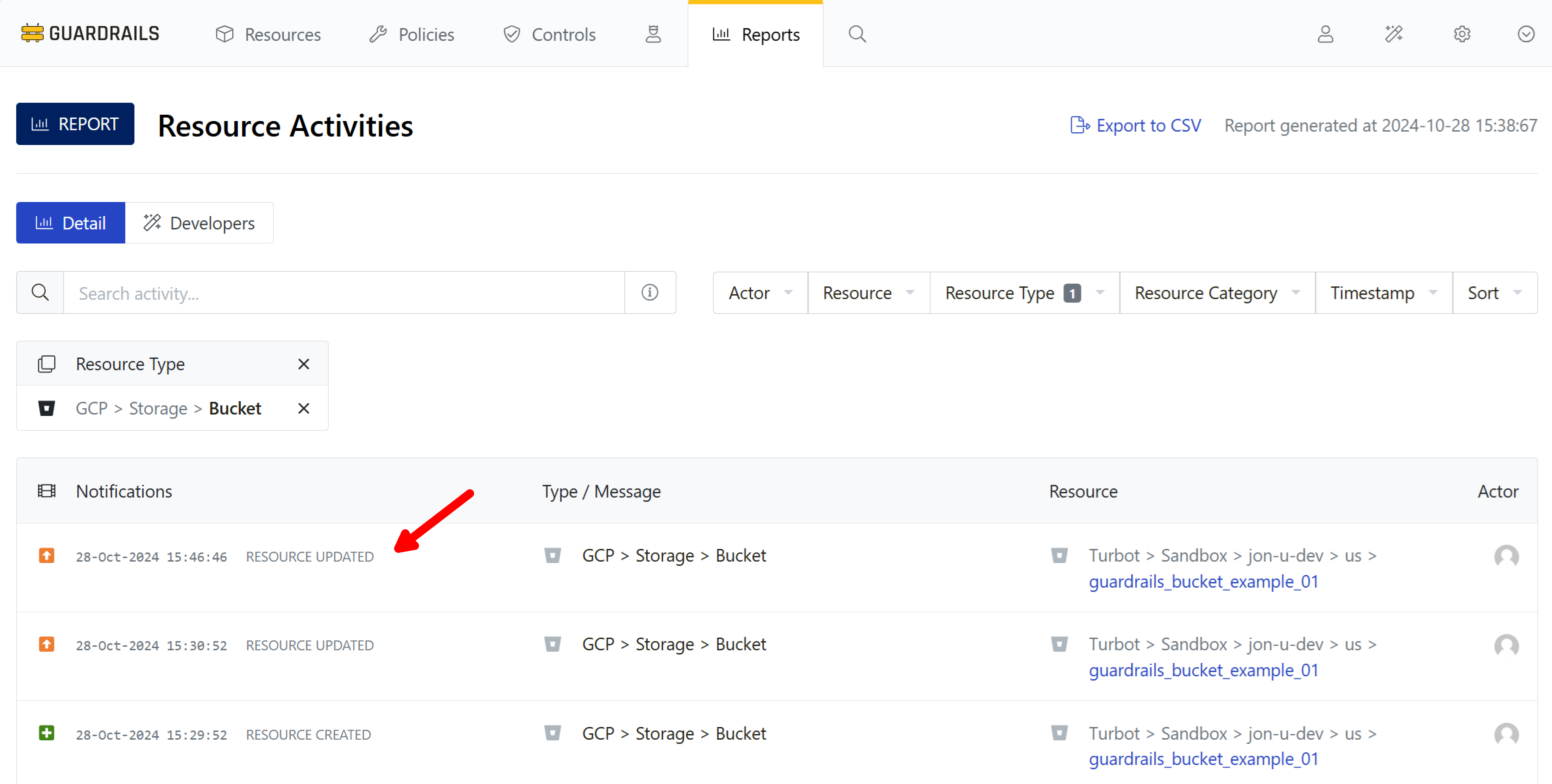Image resolution: width=1552 pixels, height=784 pixels.
Task: Remove the GCP Storage Bucket filter
Action: click(x=304, y=409)
